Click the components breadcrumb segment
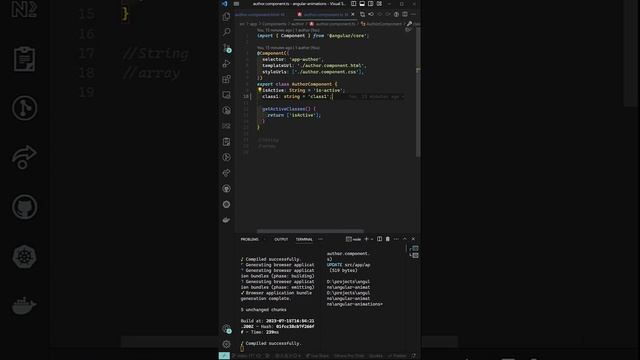 coord(274,24)
